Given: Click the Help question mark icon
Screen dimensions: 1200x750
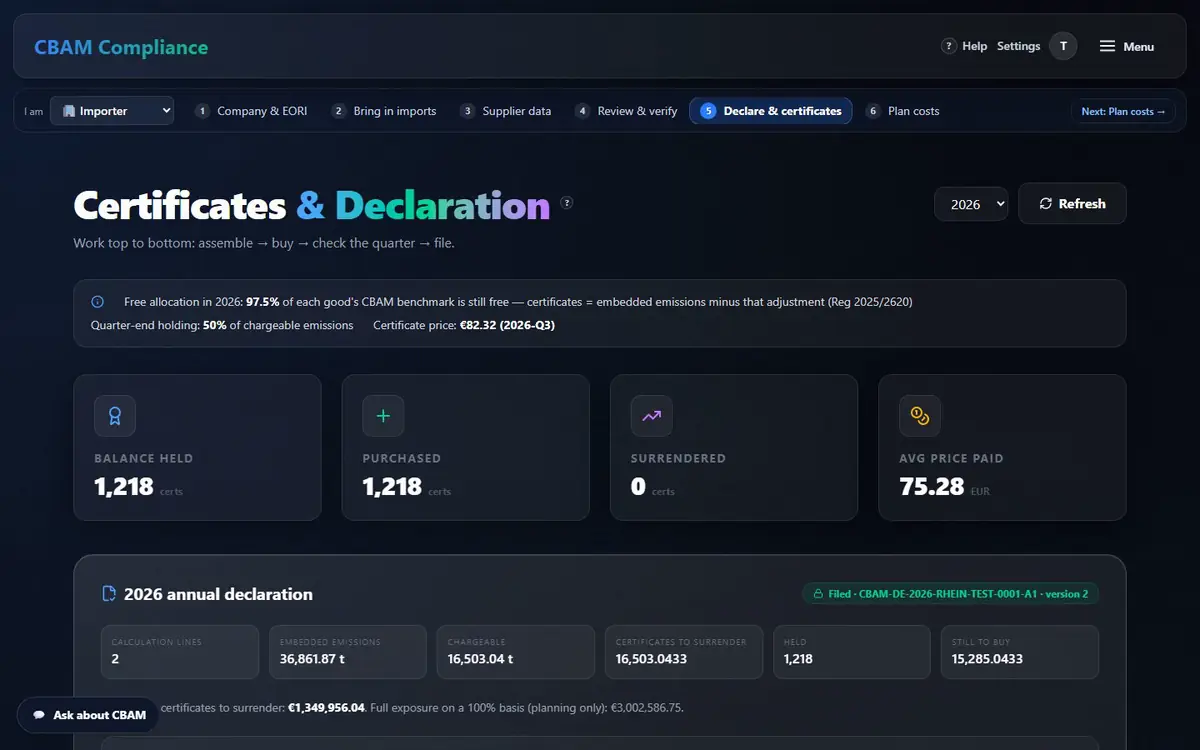Looking at the screenshot, I should (x=949, y=46).
